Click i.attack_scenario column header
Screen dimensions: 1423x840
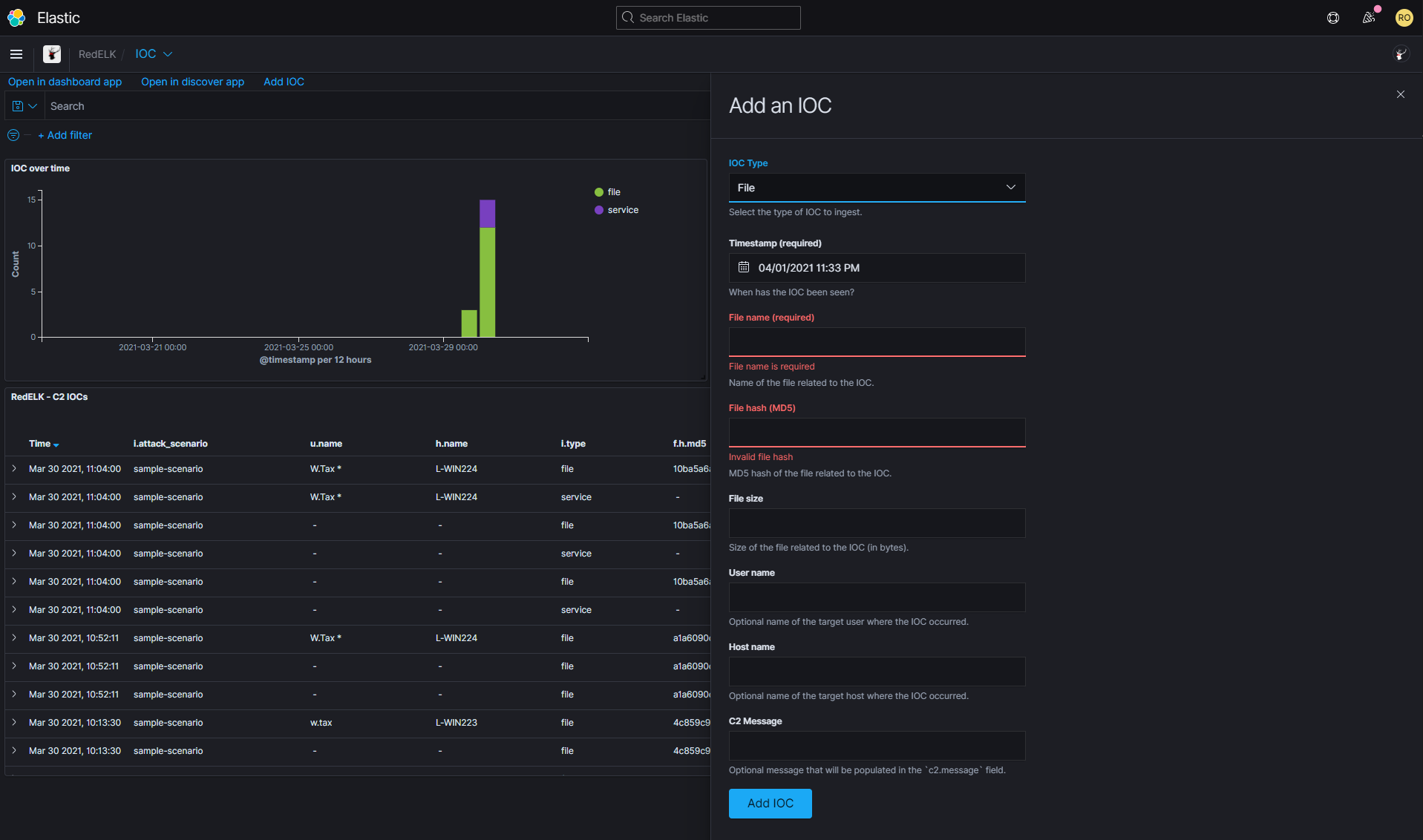tap(170, 444)
